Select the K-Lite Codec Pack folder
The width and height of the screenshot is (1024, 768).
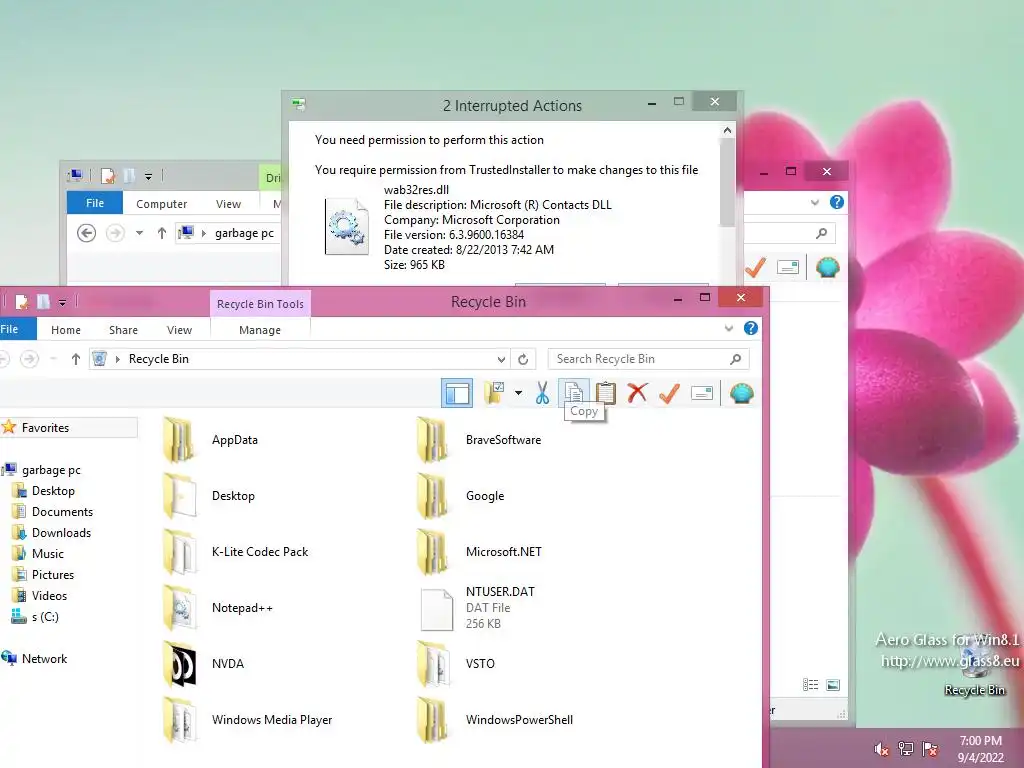[235, 552]
